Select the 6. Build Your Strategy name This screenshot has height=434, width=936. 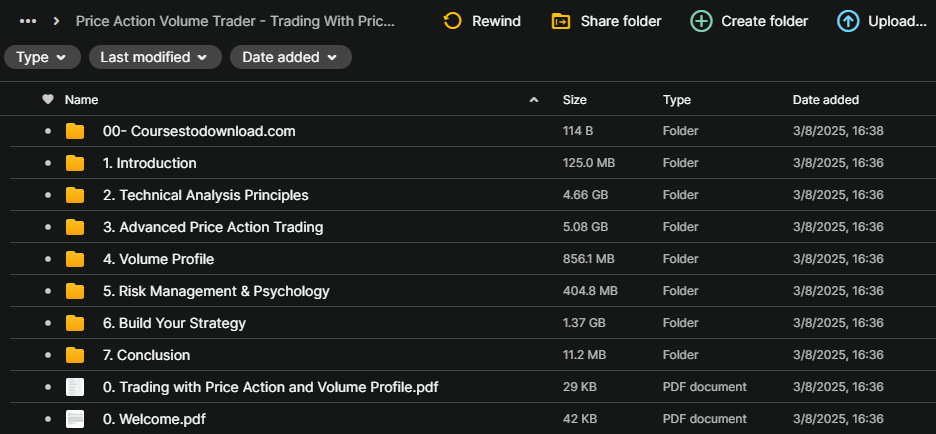tap(174, 323)
